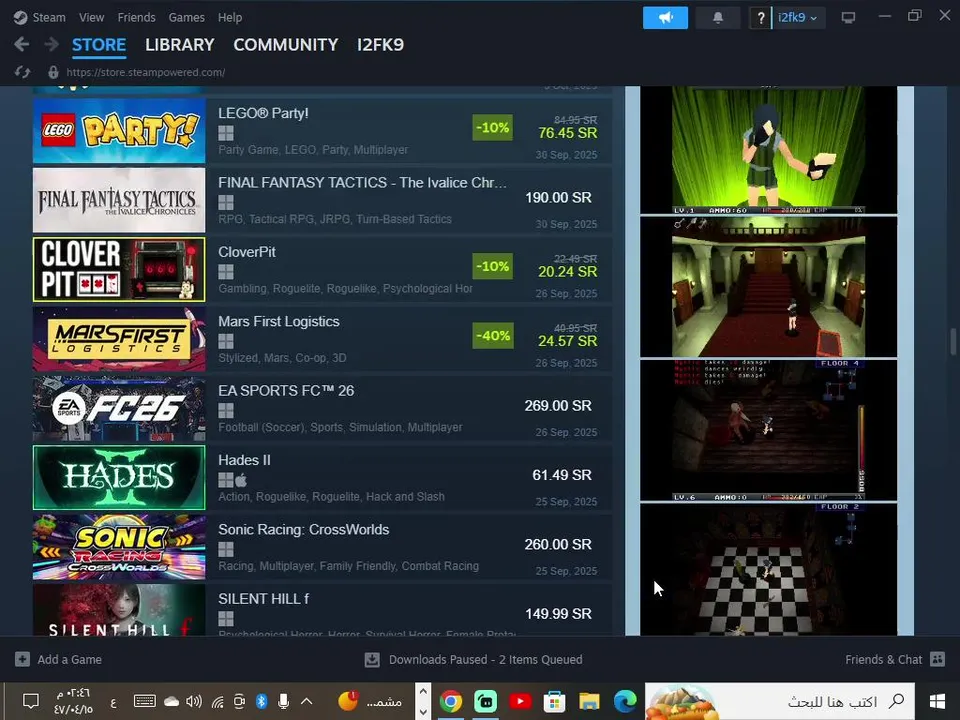Click FINAL FANTASY TACTICS title

coord(362,182)
